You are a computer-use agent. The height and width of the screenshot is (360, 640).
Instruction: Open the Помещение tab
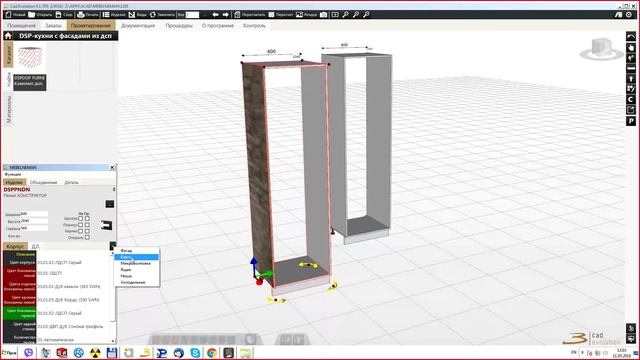tap(21, 25)
